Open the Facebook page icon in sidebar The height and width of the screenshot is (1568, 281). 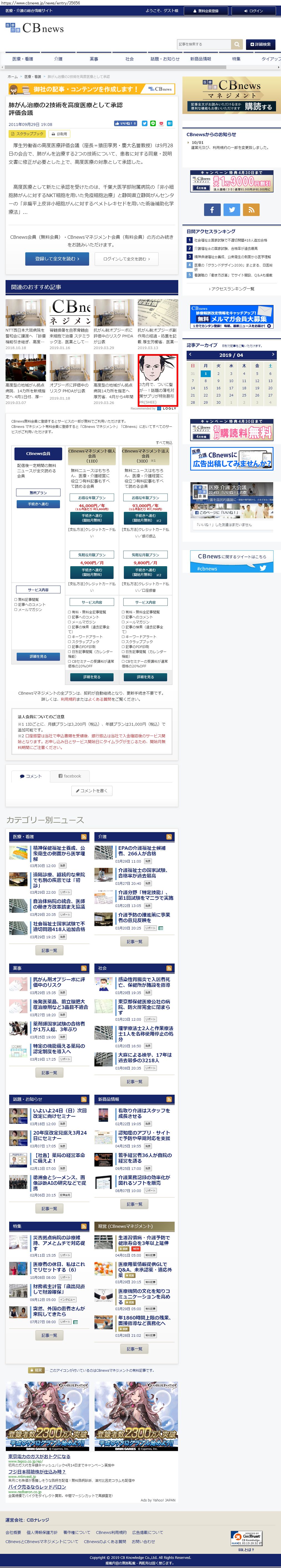(212, 209)
